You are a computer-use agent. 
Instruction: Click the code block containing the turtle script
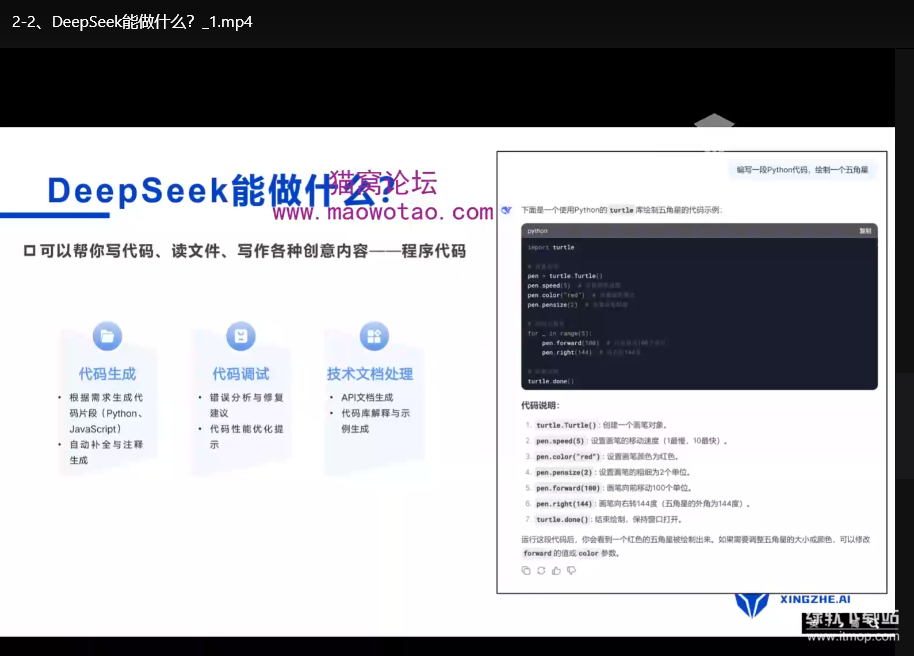coord(699,307)
